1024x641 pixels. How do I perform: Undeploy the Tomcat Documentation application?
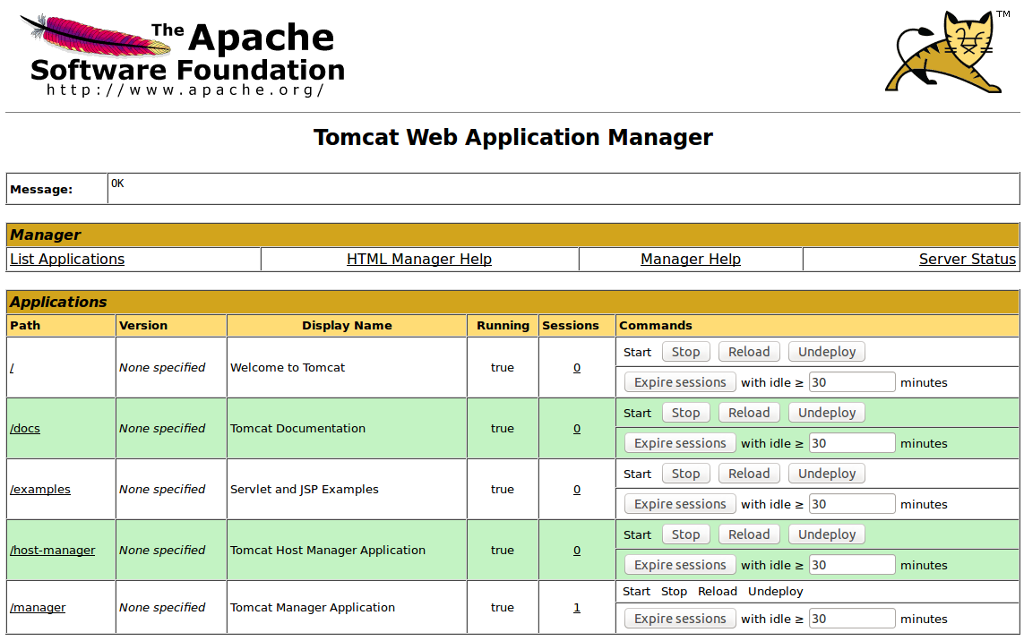827,413
